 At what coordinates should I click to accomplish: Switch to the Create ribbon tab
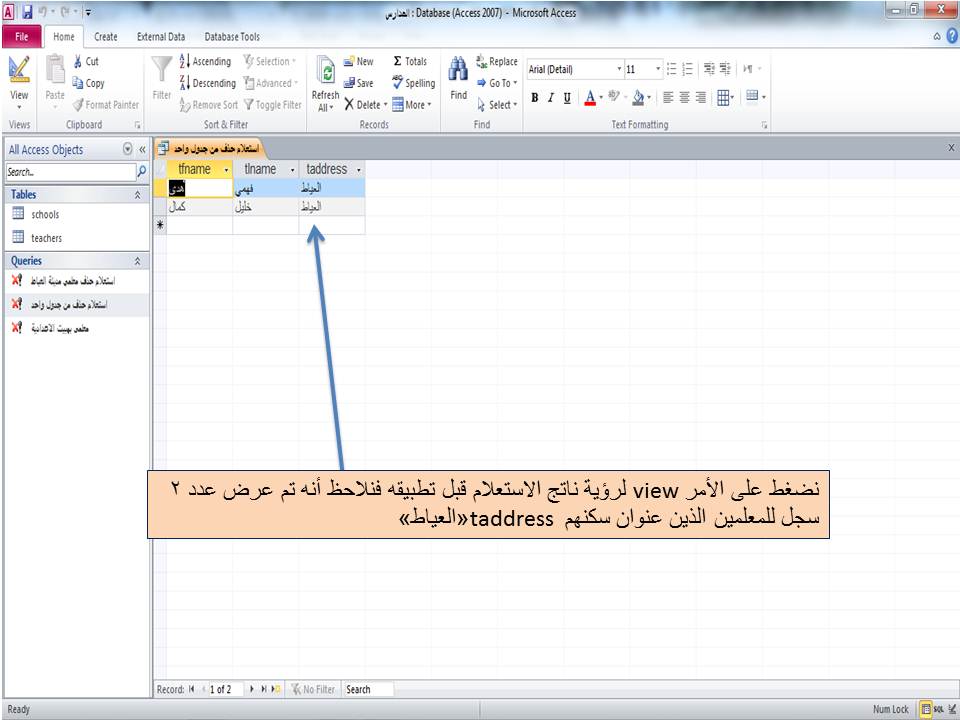coord(105,37)
